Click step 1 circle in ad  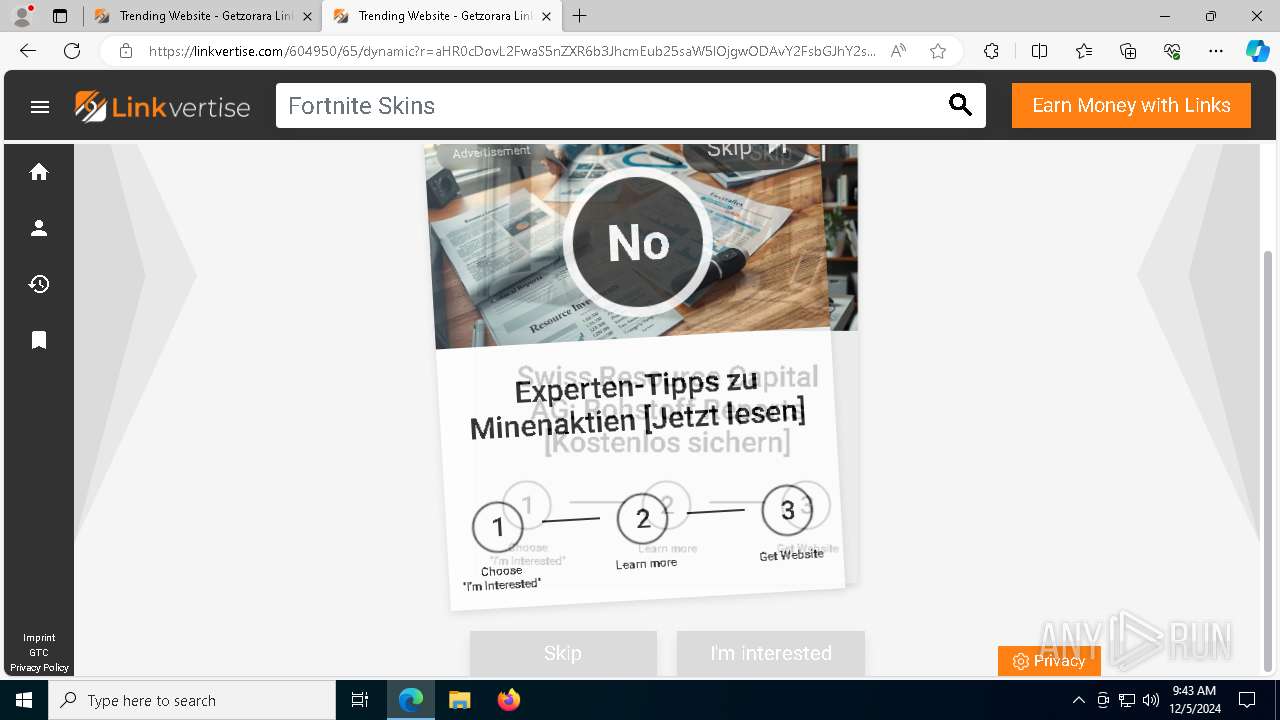(x=498, y=526)
